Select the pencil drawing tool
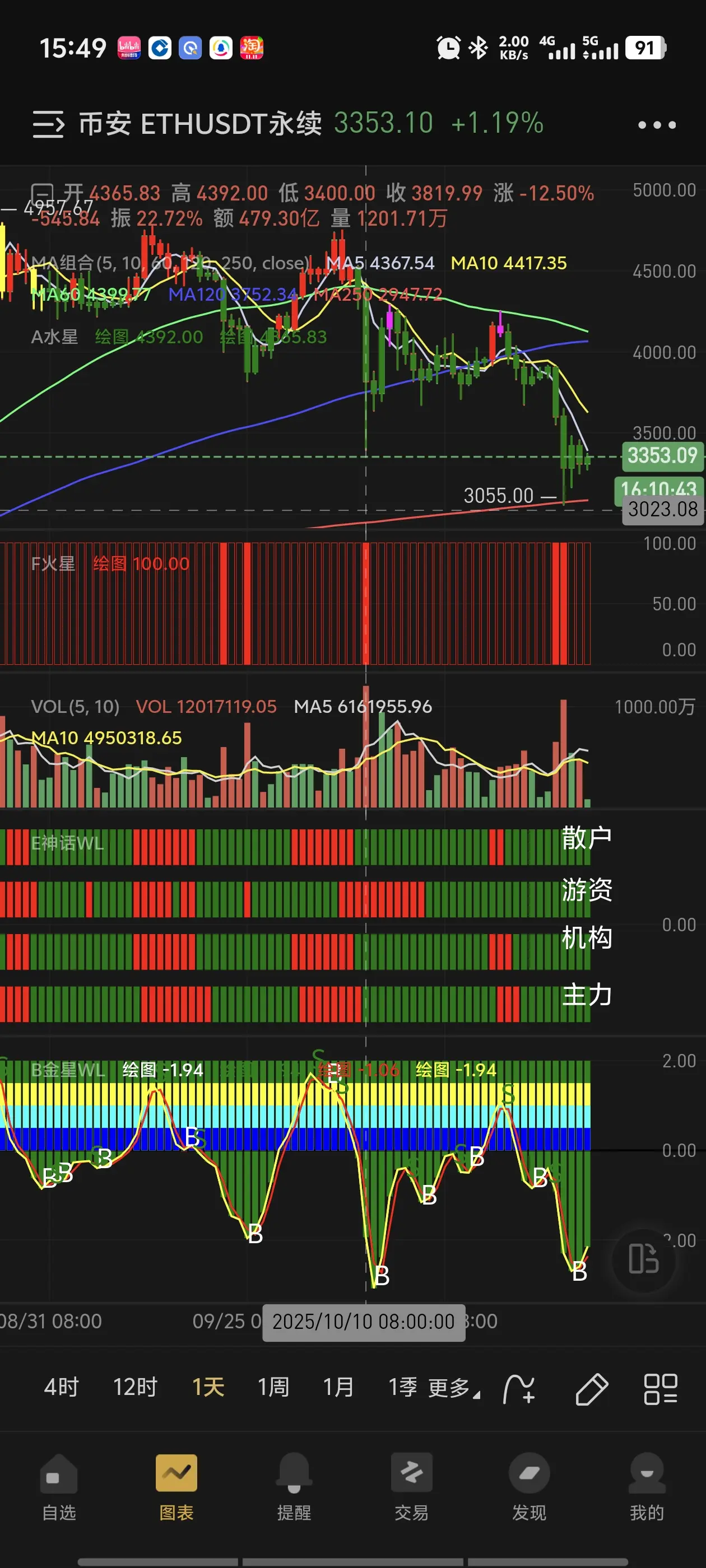Screen dimensions: 706x1568 591,1389
